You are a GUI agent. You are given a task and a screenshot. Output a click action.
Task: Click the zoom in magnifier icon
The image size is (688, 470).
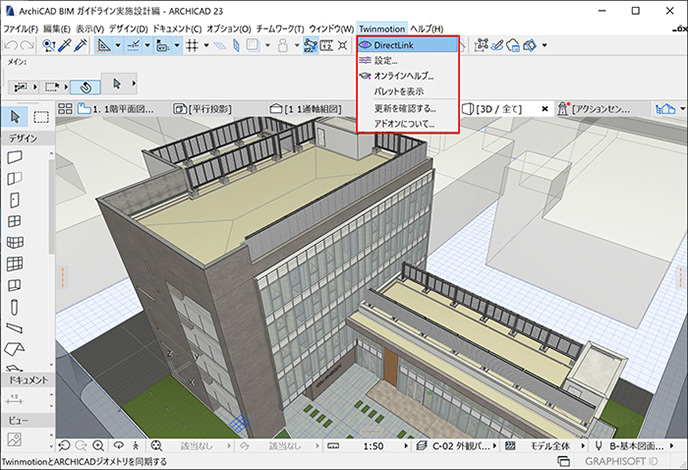(x=98, y=446)
